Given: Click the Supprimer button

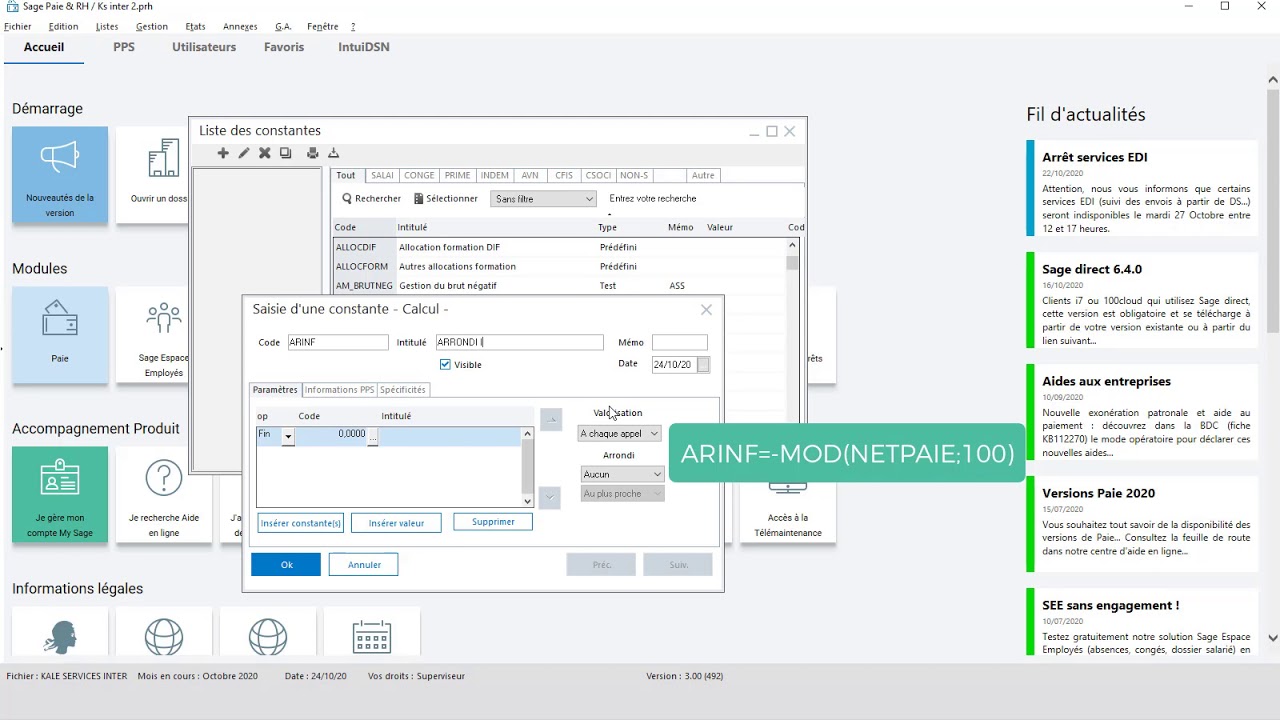Looking at the screenshot, I should click(x=493, y=522).
